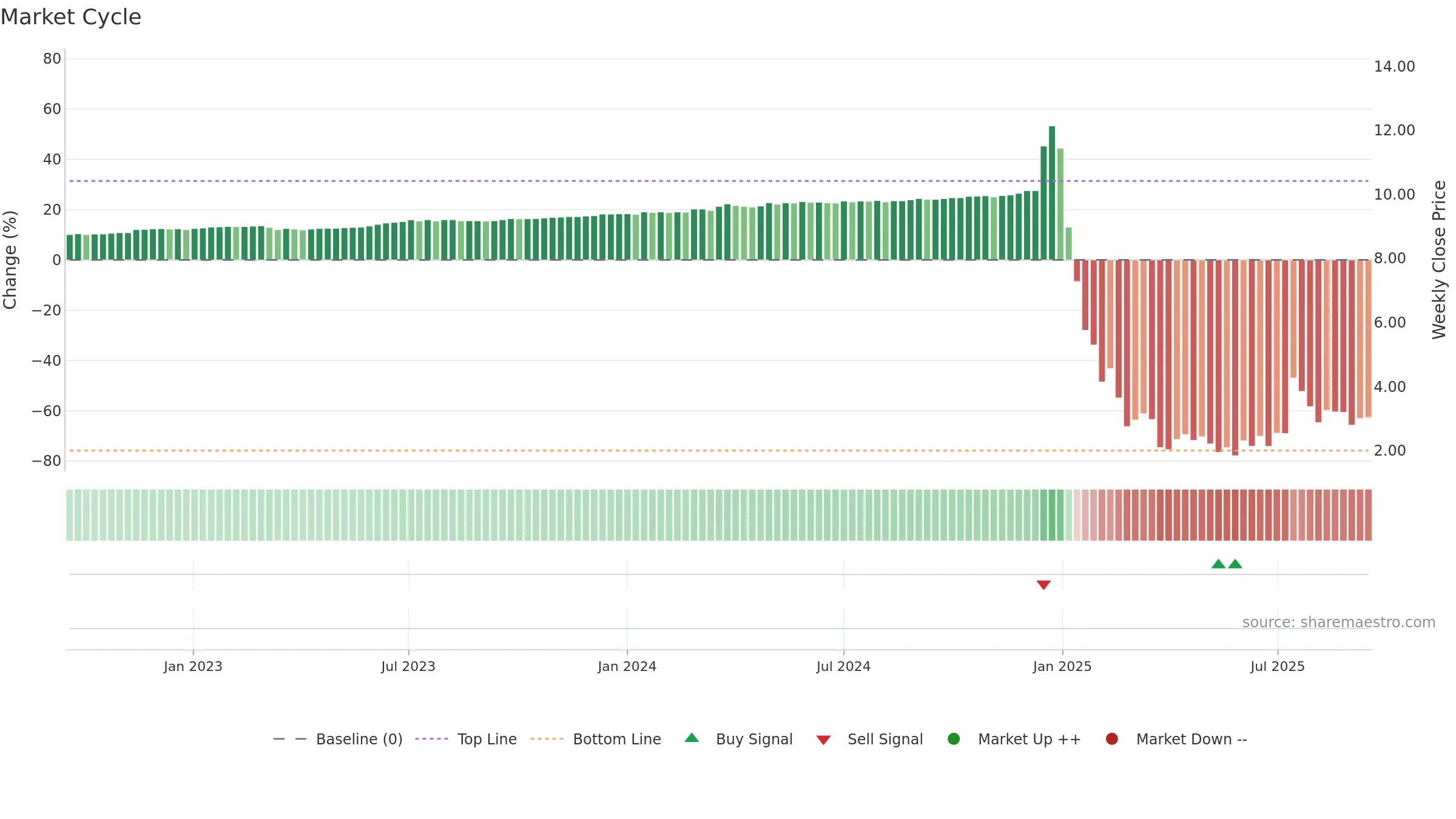
Task: Toggle the Market Down -- legend entry
Action: [1176, 739]
